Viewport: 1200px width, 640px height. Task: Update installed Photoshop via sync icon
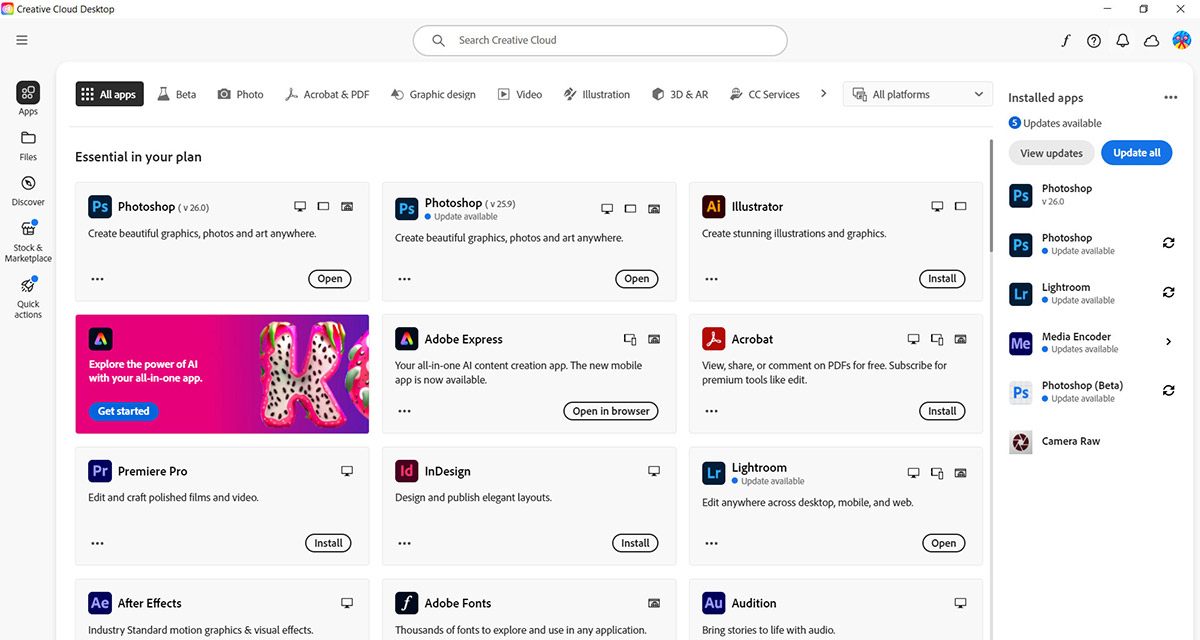[x=1168, y=243]
